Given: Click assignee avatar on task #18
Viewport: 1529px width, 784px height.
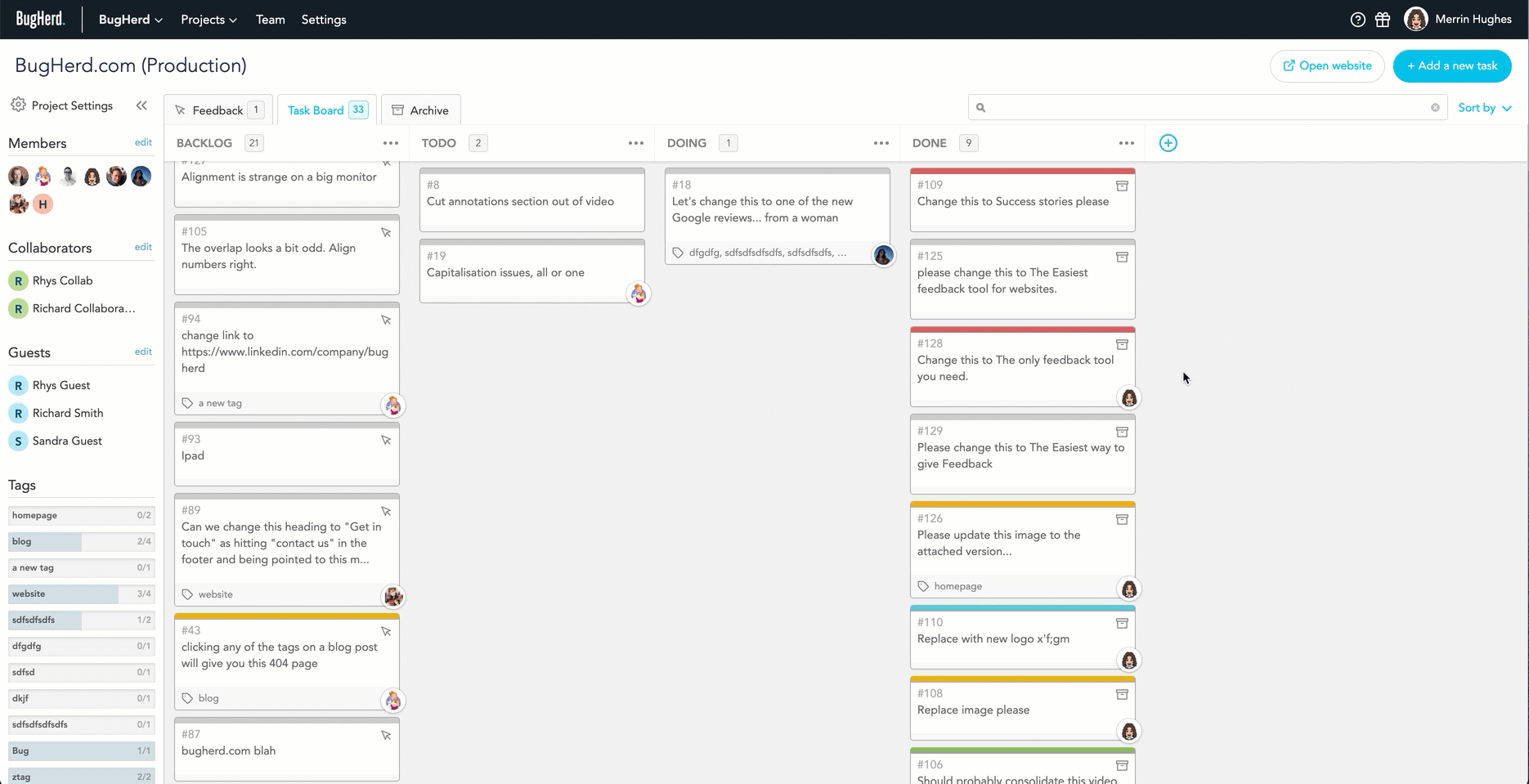Looking at the screenshot, I should pos(883,255).
